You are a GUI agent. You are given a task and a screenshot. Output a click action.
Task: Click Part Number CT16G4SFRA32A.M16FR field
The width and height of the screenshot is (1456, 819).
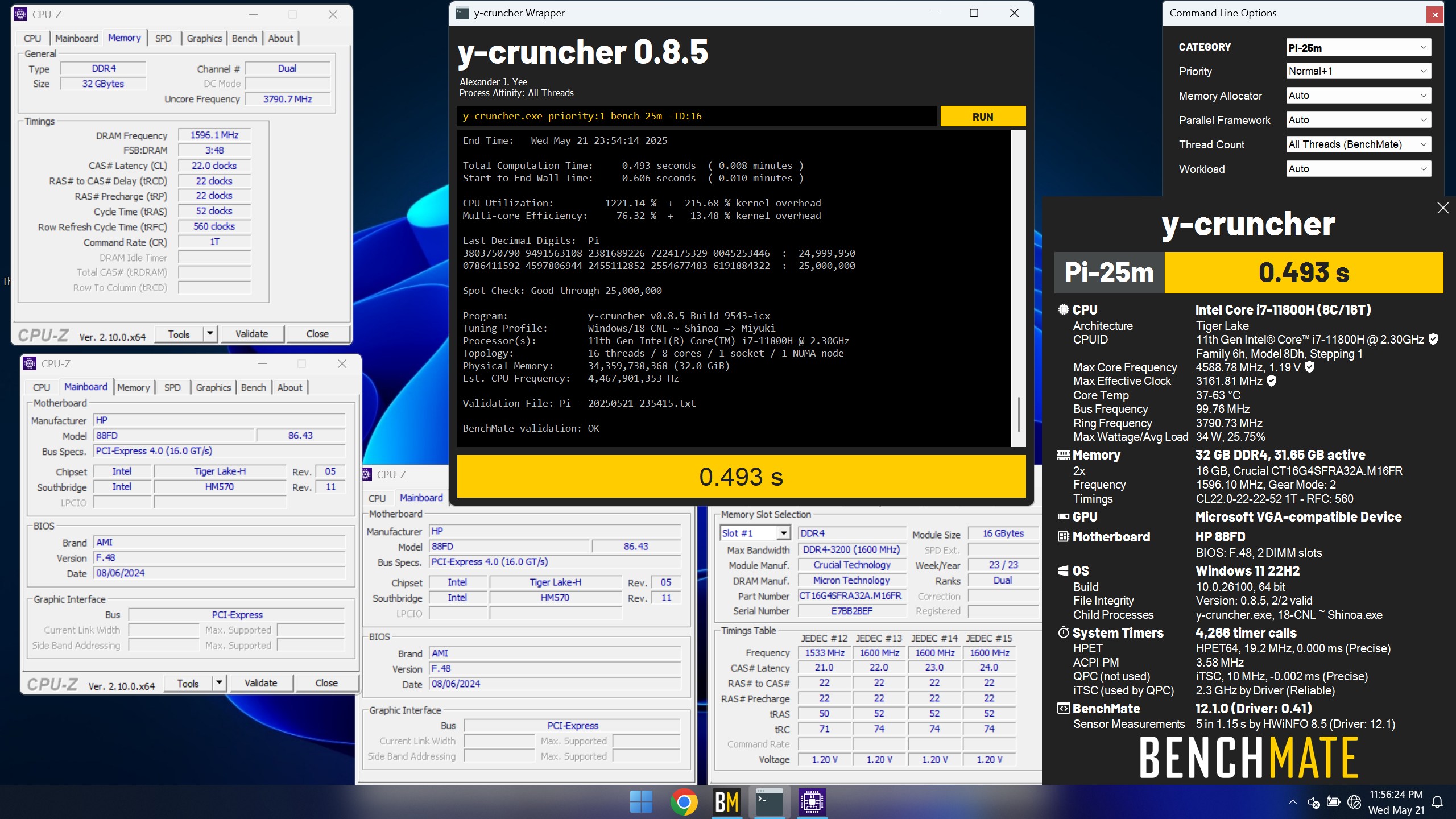pos(851,596)
